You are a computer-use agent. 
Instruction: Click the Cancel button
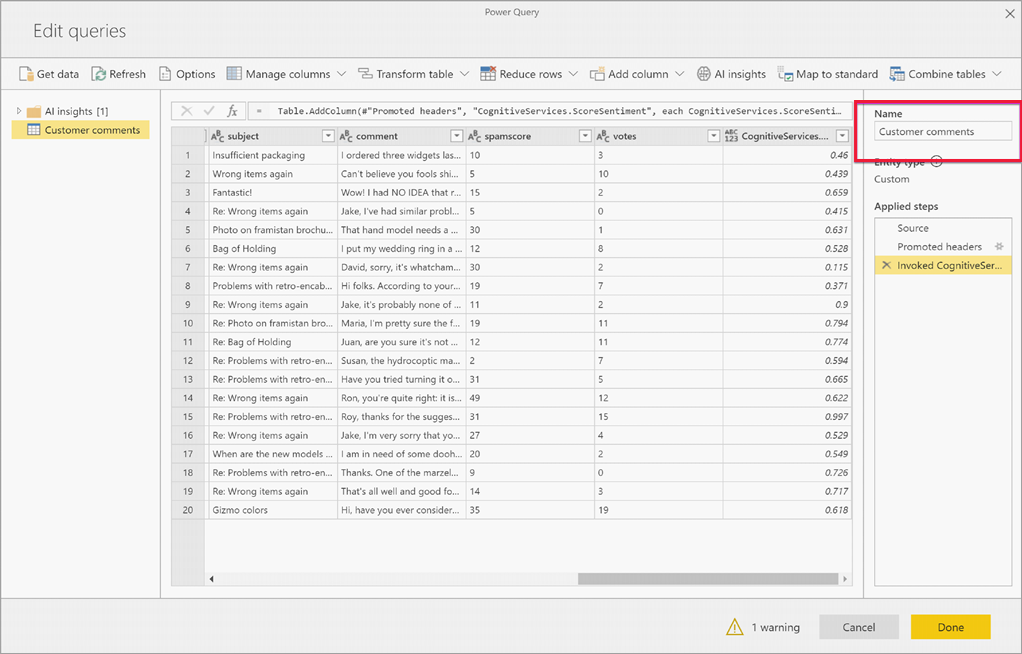coord(858,627)
